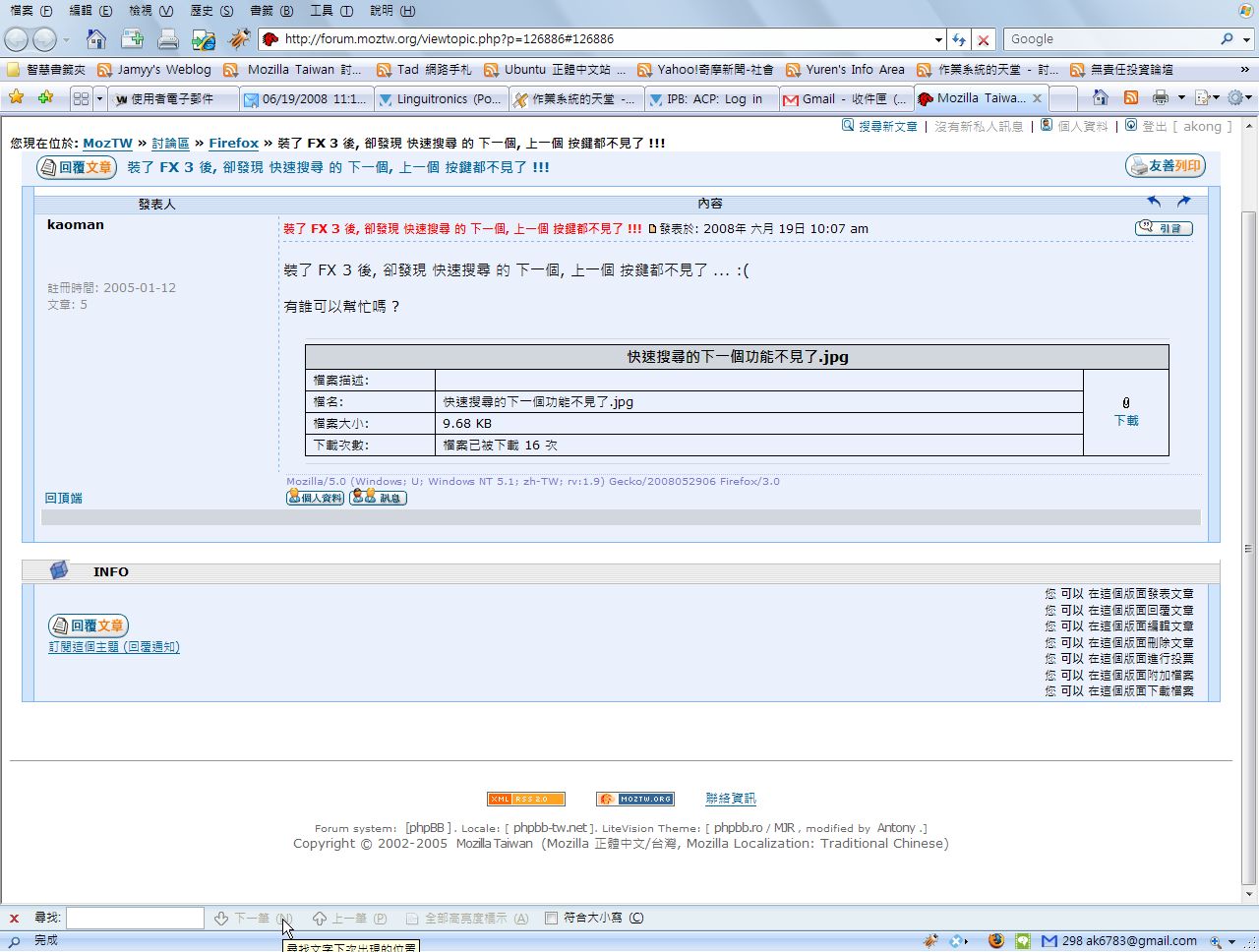Screen dimensions: 1259x952
Task: Click the Firebug bug icon in toolbar
Action: [239, 39]
